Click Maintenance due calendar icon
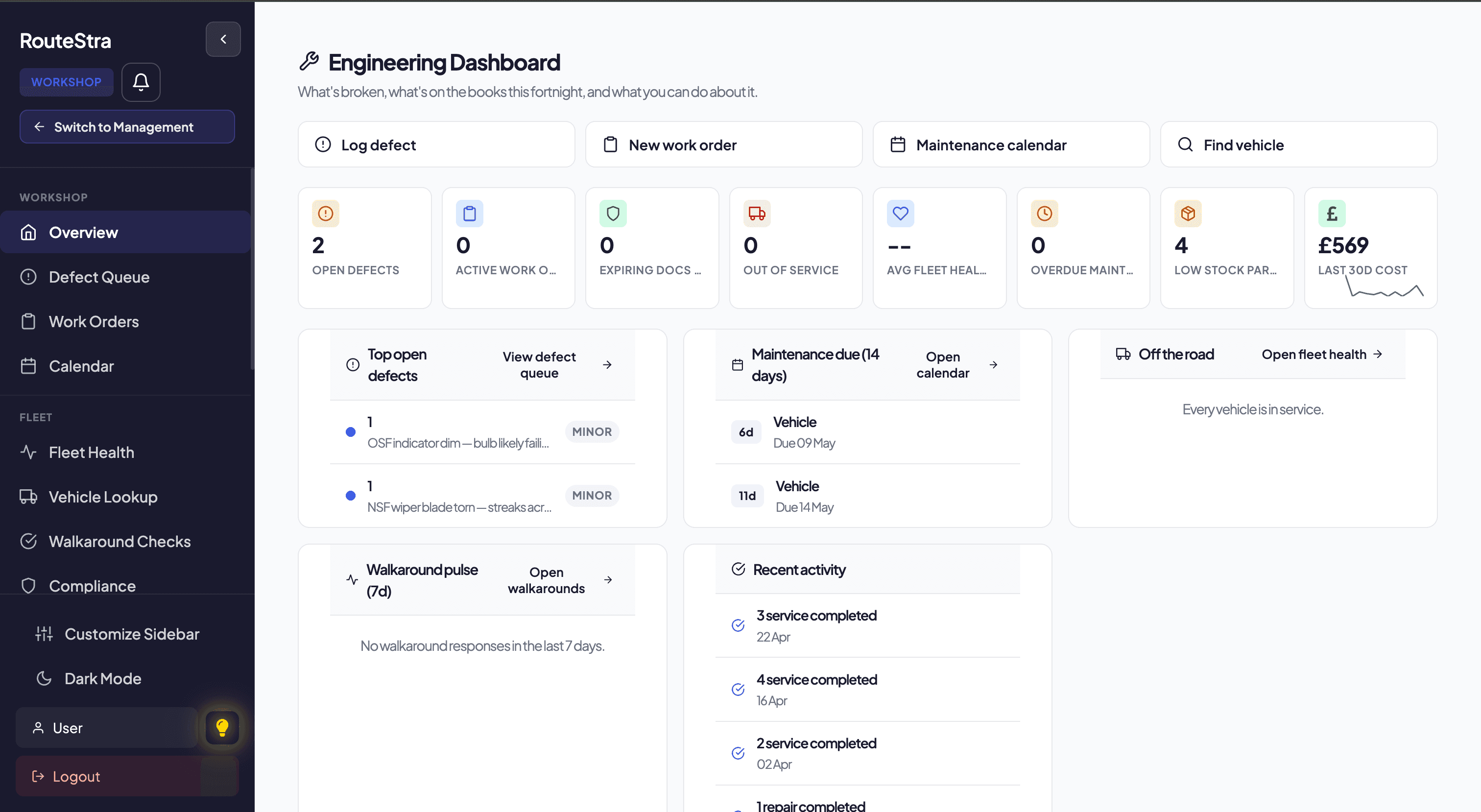 pos(738,364)
